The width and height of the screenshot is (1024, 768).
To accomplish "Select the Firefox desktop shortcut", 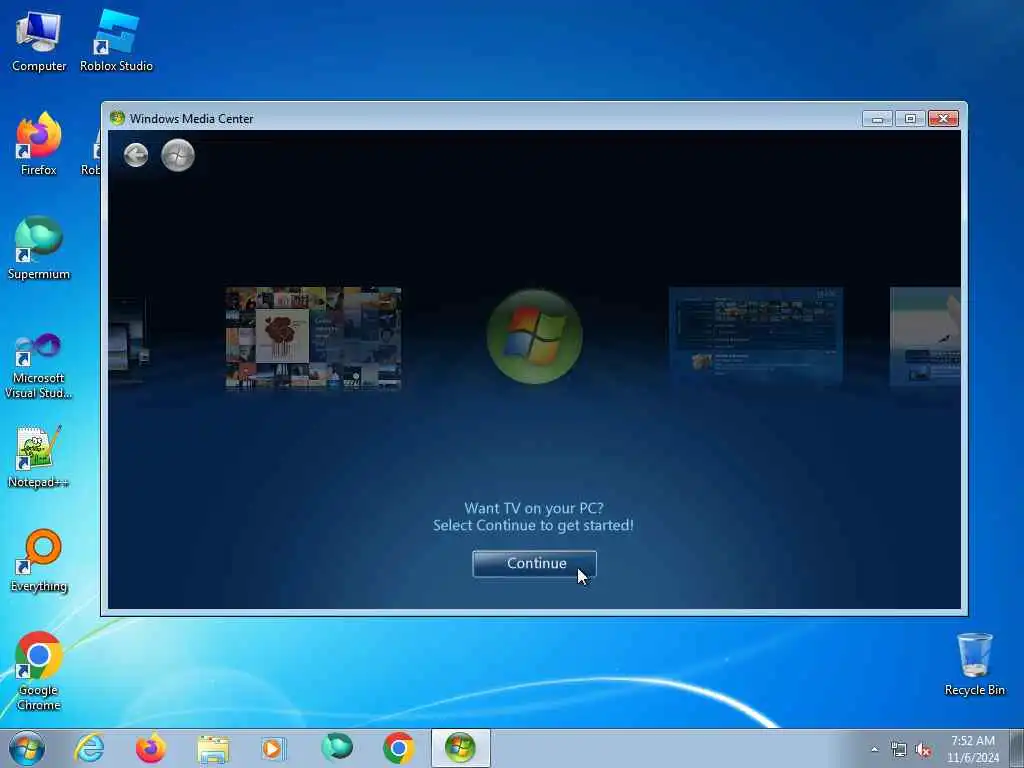I will coord(39,144).
